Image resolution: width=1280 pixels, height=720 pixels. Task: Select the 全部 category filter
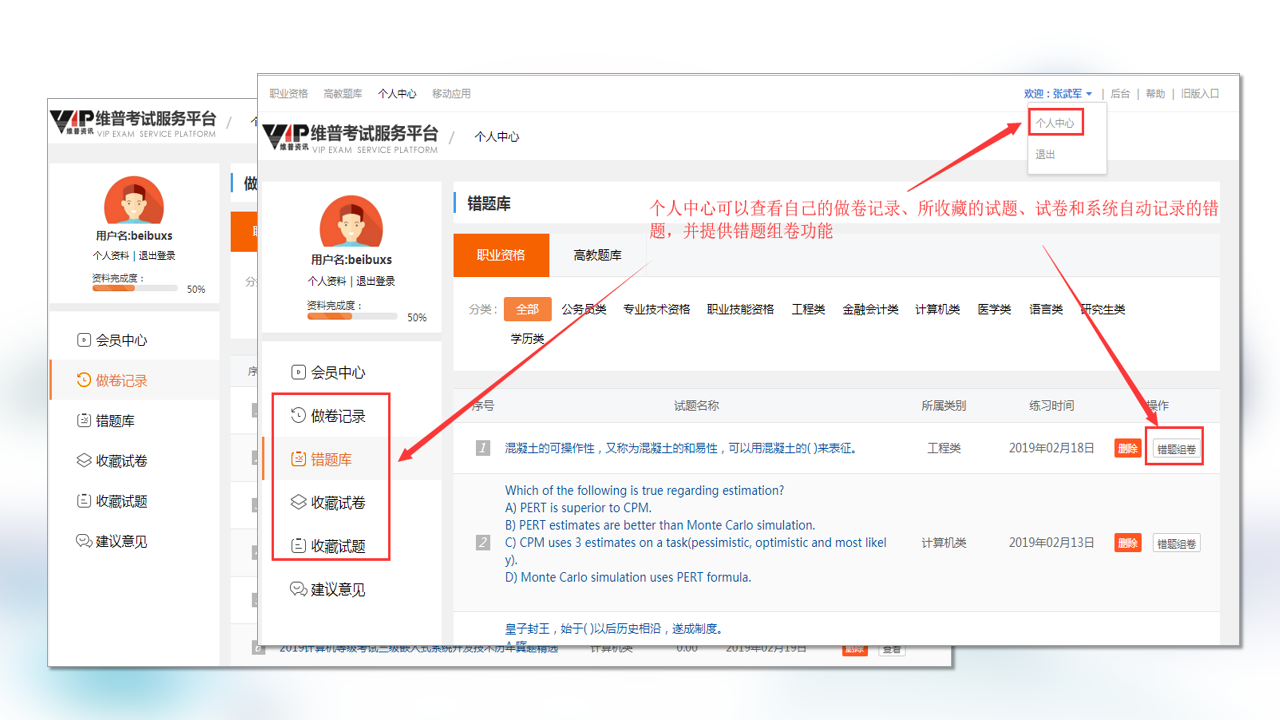pyautogui.click(x=527, y=310)
